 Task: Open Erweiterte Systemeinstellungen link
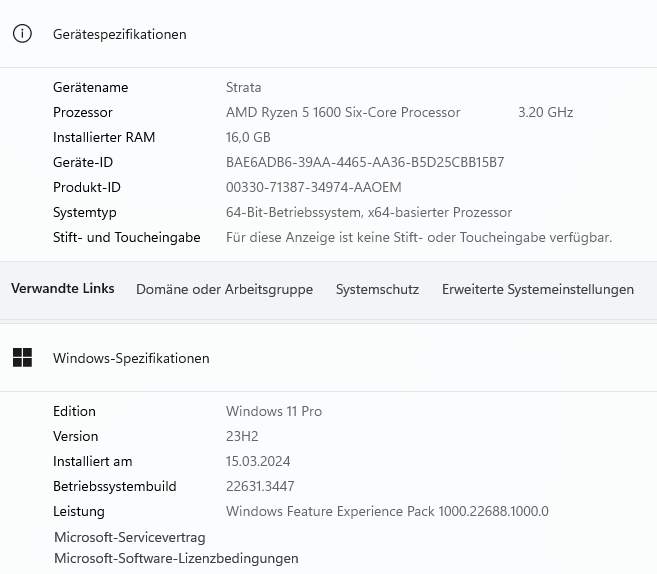538,289
